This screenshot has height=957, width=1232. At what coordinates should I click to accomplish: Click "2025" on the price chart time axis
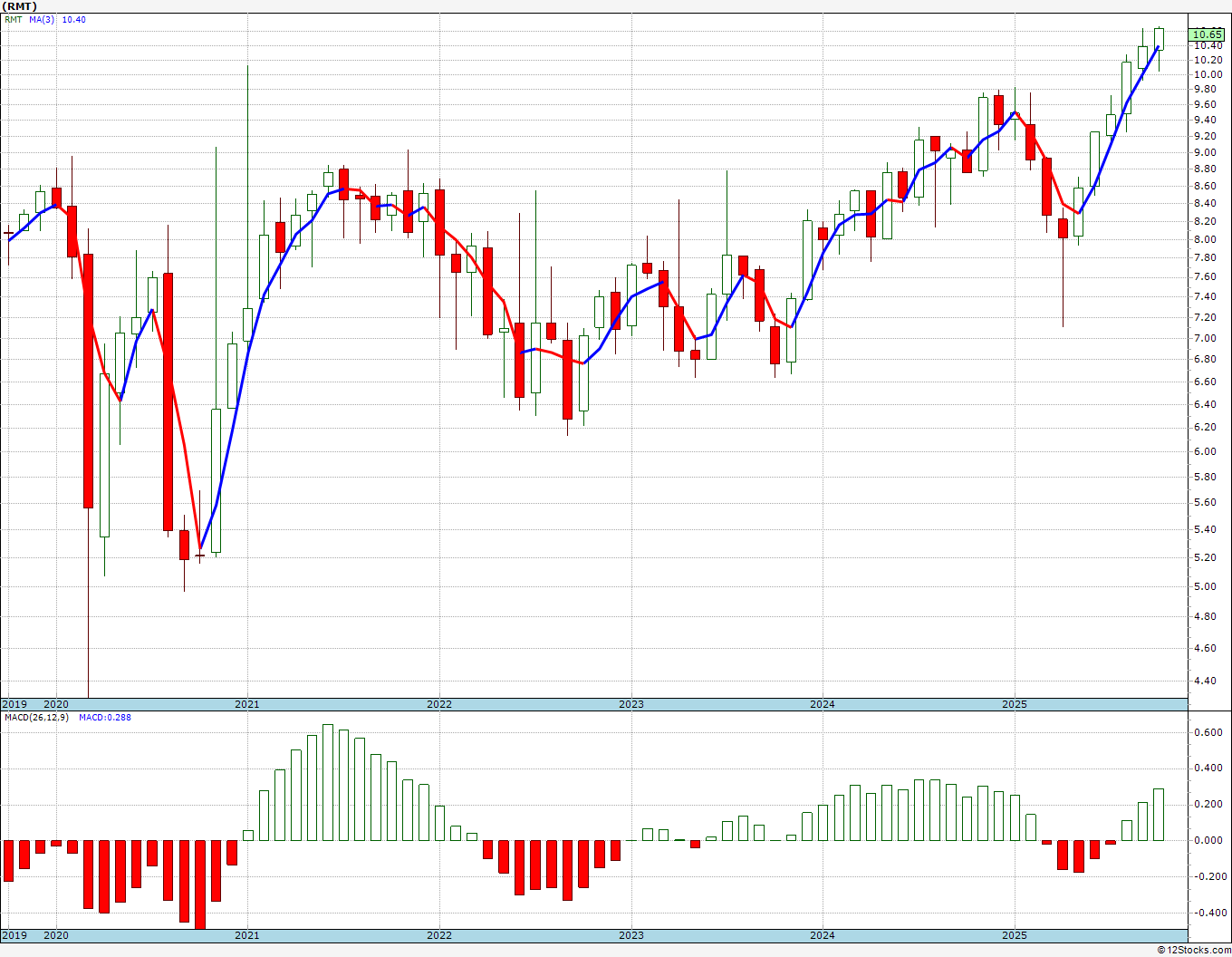click(x=1015, y=704)
